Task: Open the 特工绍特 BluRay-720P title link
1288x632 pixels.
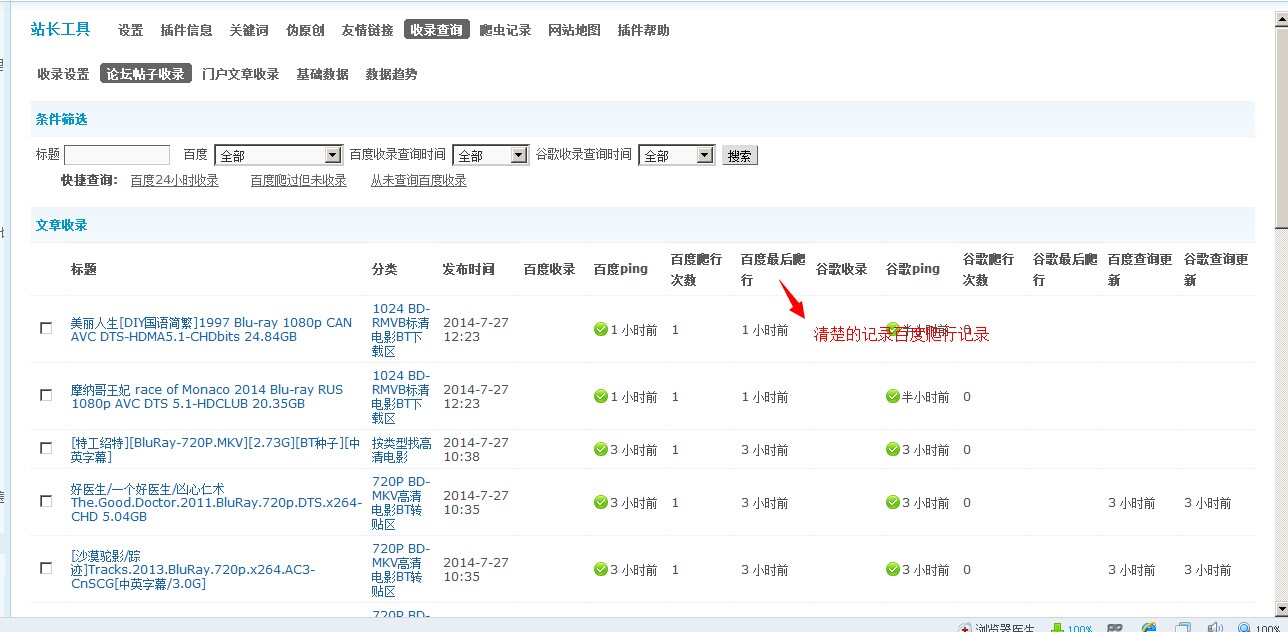Action: coord(216,450)
